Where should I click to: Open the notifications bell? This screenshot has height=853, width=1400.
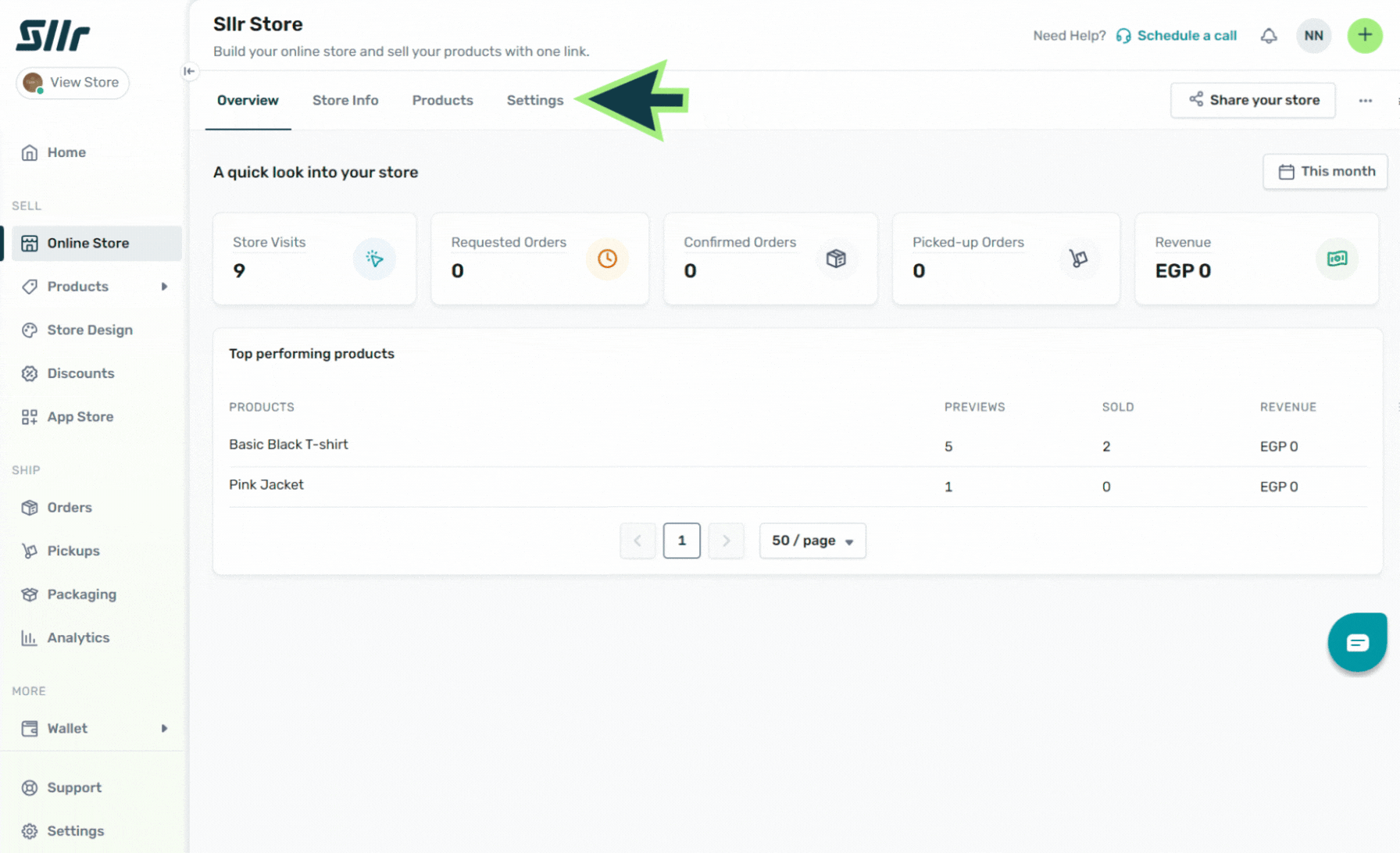coord(1269,36)
